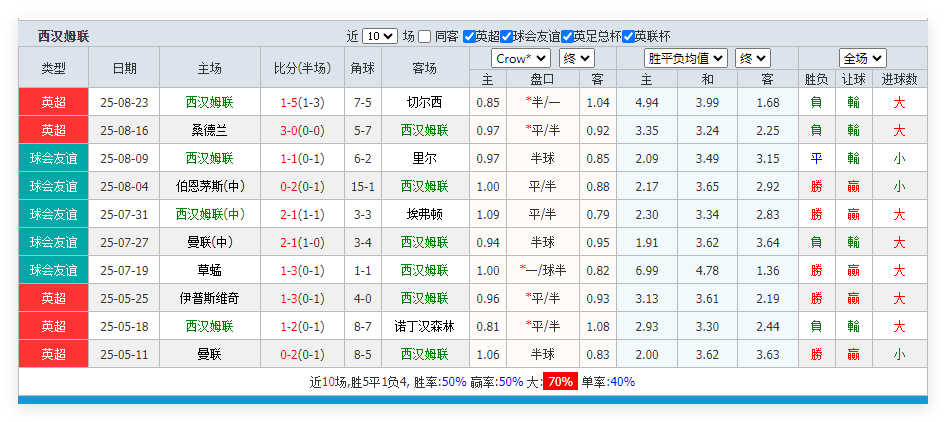This screenshot has width=946, height=422.
Task: Expand the Crow* bookmaker dropdown
Action: point(521,59)
